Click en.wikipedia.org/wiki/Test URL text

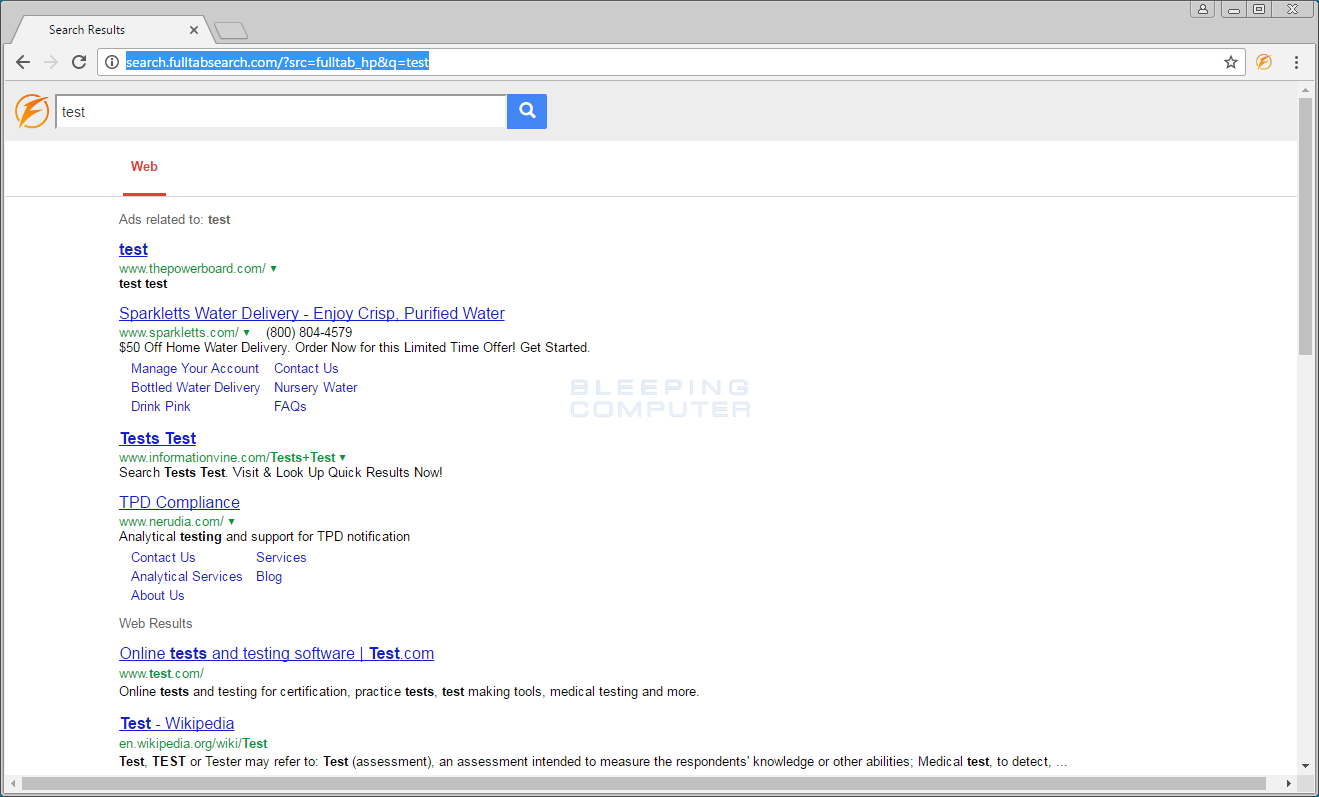193,743
